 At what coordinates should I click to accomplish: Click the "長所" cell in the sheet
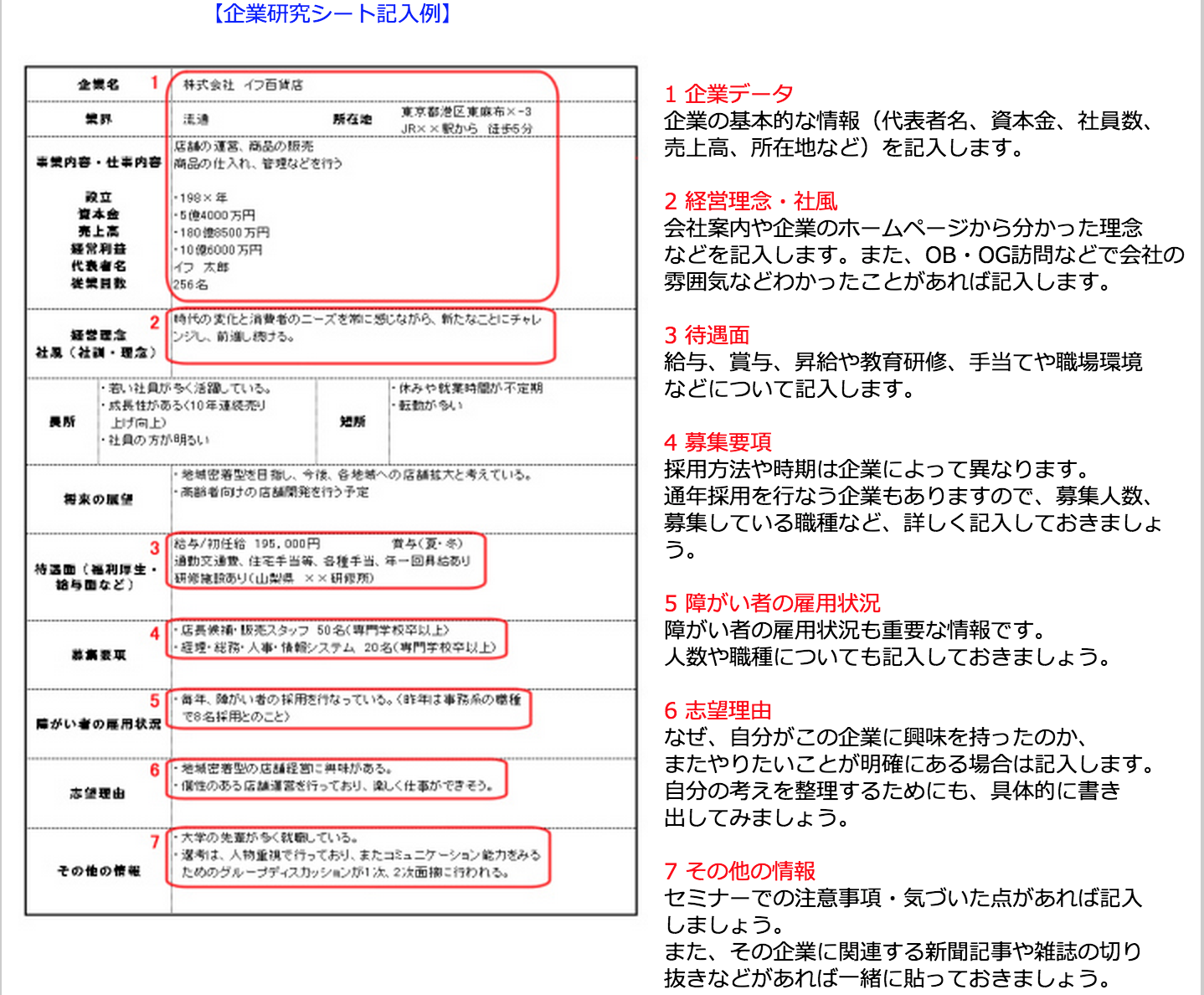pyautogui.click(x=62, y=421)
